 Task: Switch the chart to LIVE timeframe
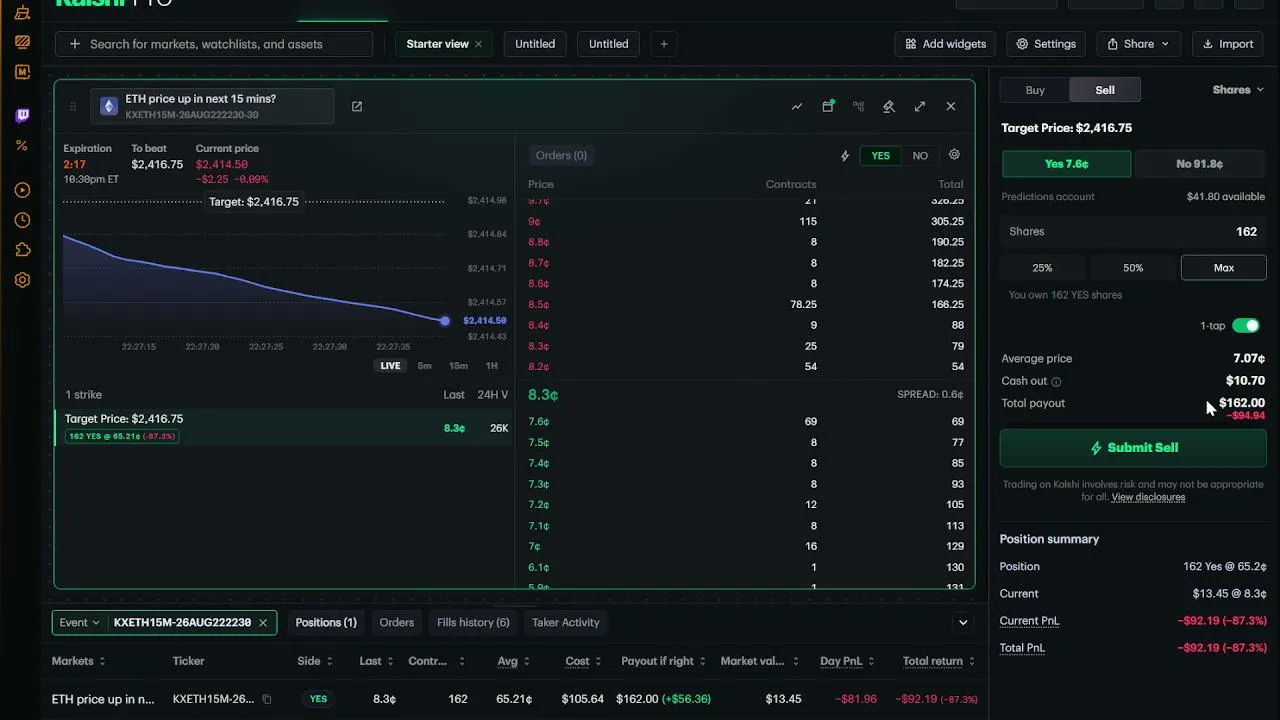pos(390,365)
